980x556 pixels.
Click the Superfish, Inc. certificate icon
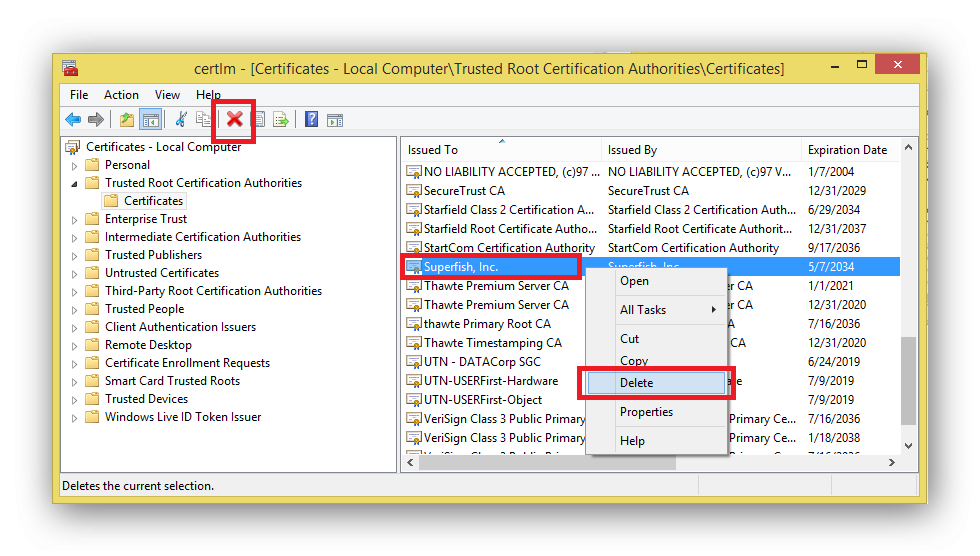[x=414, y=267]
